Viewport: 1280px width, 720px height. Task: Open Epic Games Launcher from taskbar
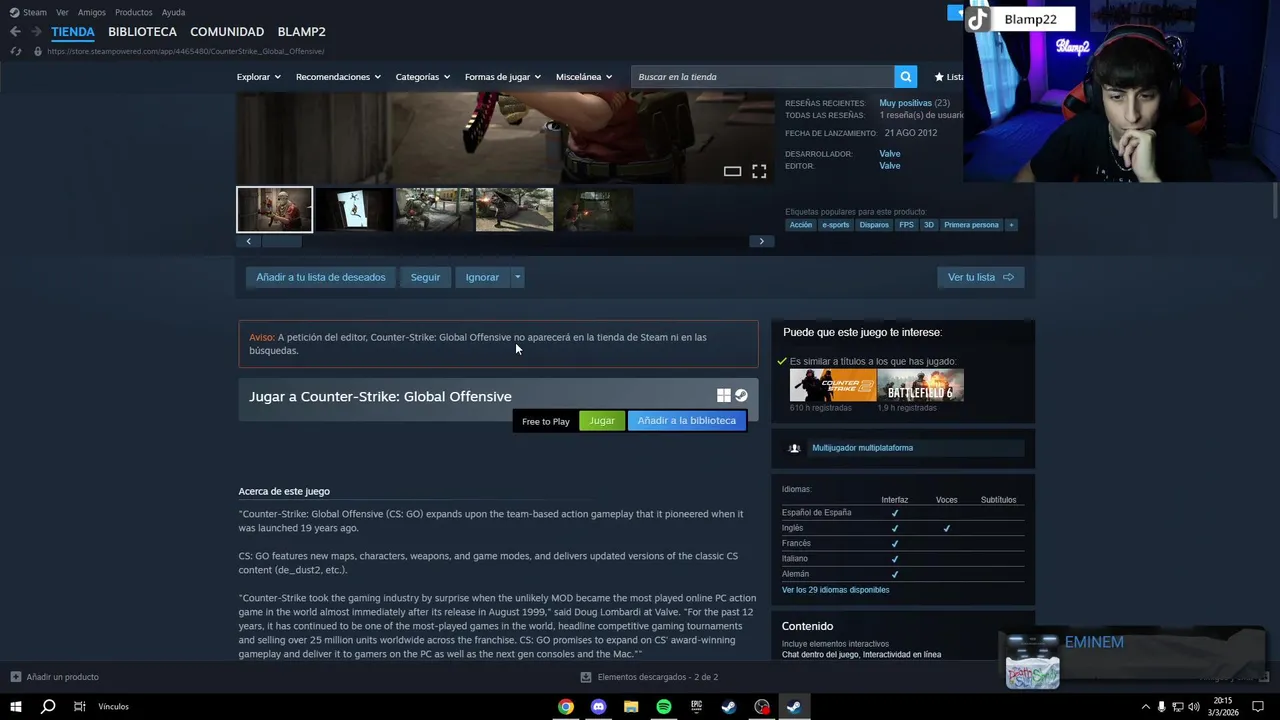(x=696, y=707)
